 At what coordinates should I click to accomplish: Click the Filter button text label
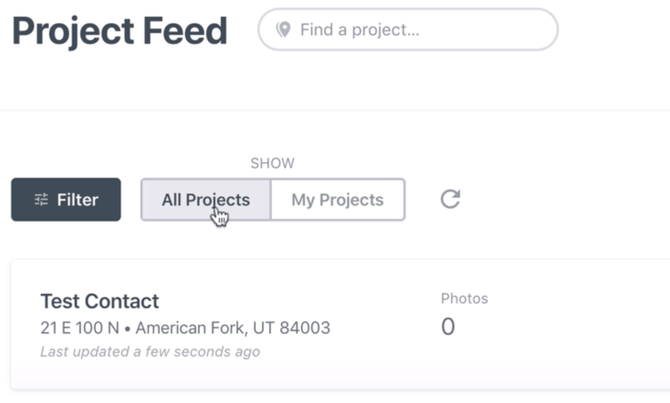[x=77, y=200]
